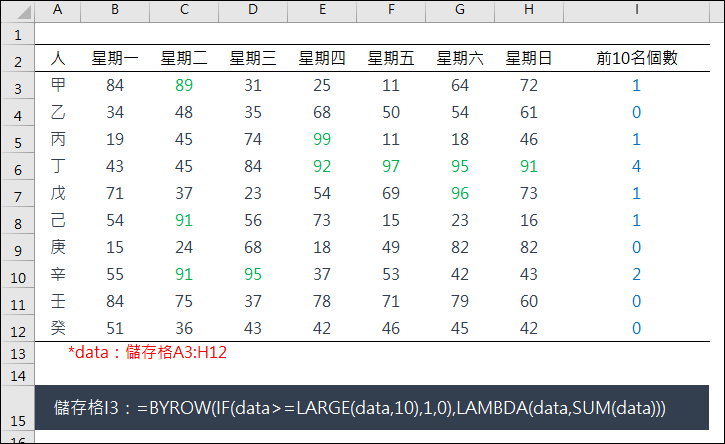Screen dimensions: 725x444
Task: Select the name cell 辛
Action: [x=58, y=274]
